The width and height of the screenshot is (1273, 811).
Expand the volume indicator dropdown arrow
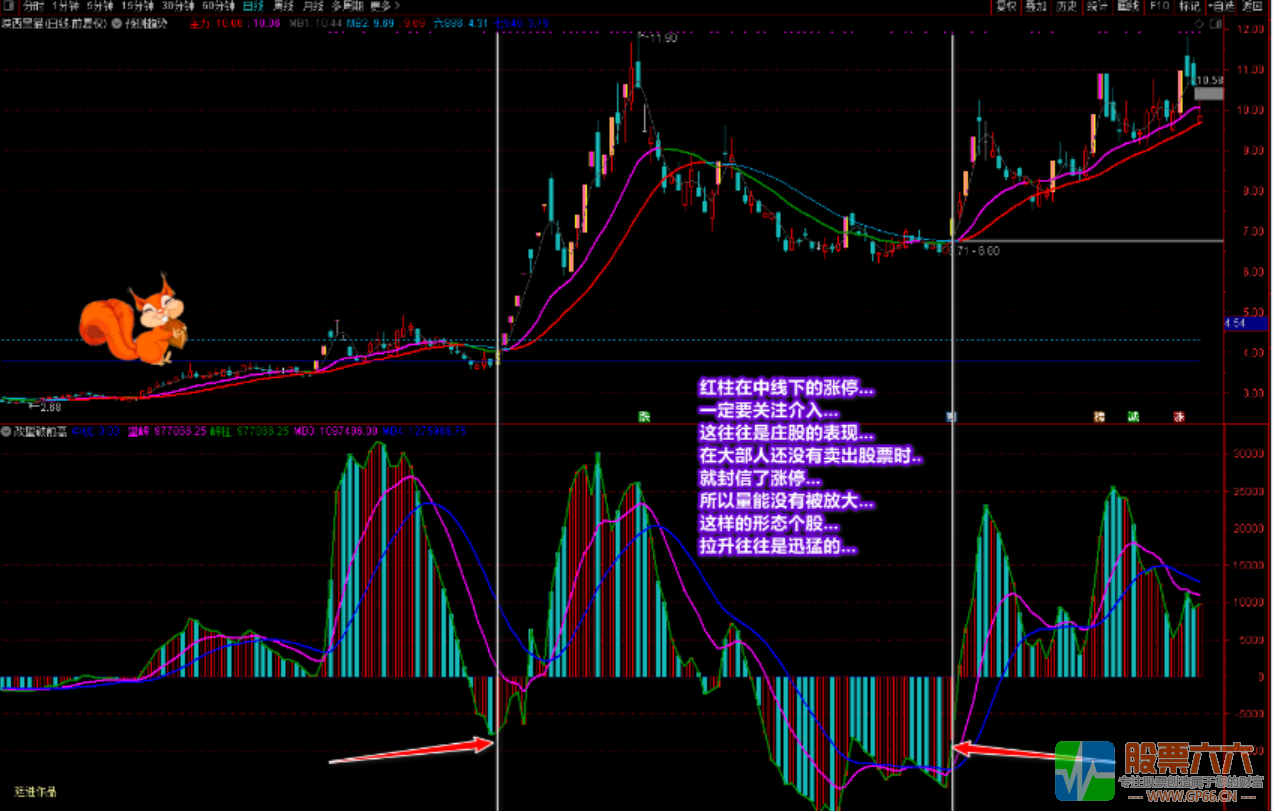[6, 432]
